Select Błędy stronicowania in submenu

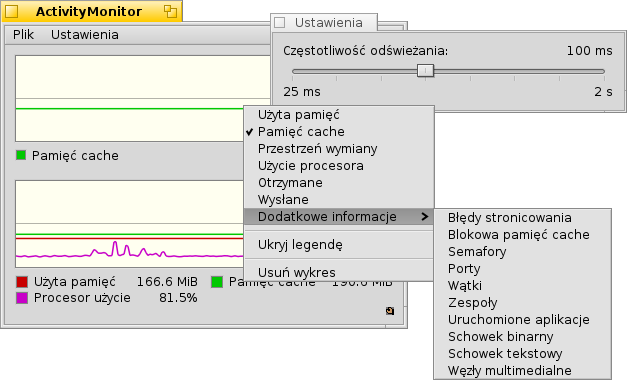[523, 218]
